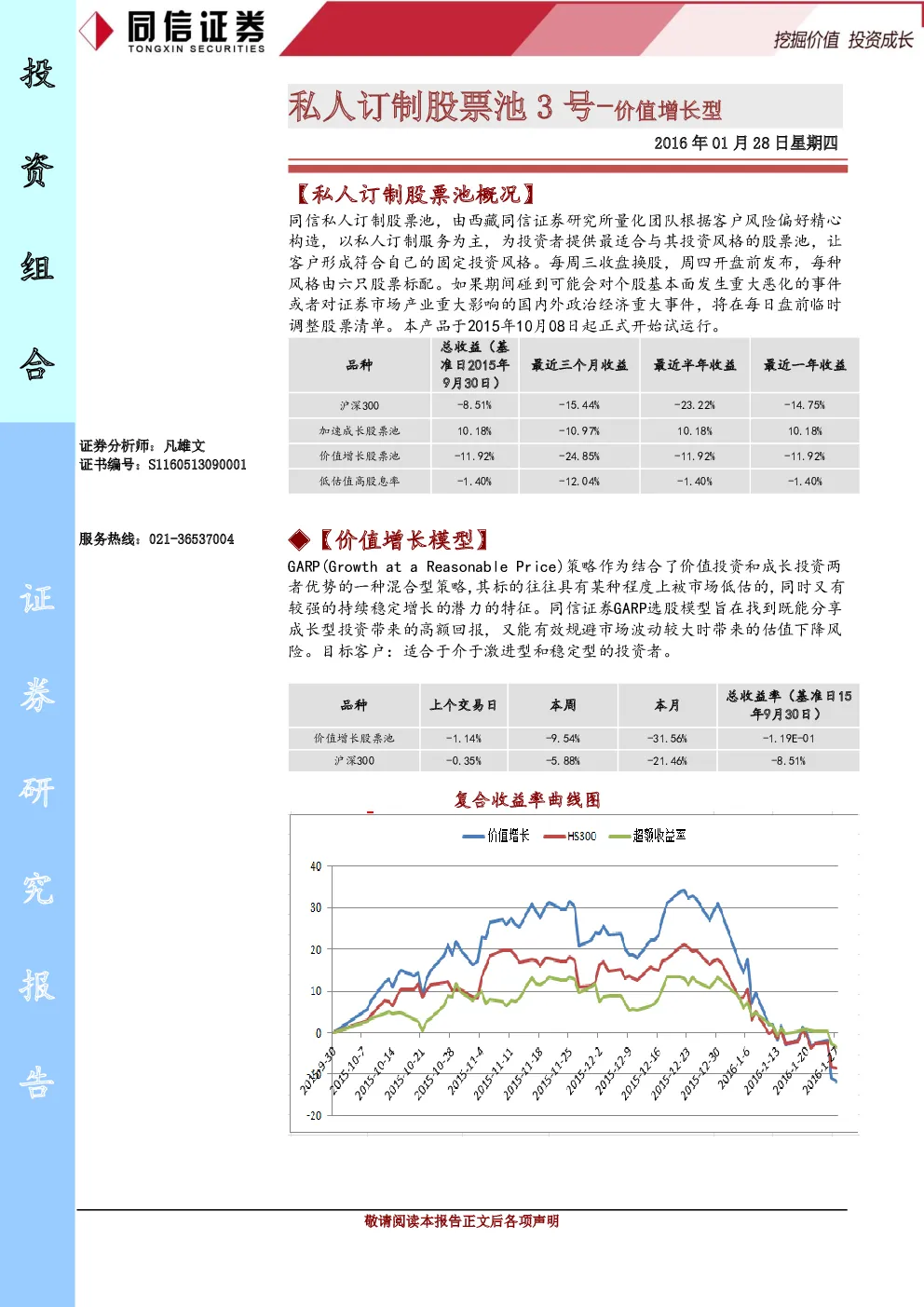Click the y-axis label 40
This screenshot has width=924, height=1307.
pyautogui.click(x=316, y=866)
